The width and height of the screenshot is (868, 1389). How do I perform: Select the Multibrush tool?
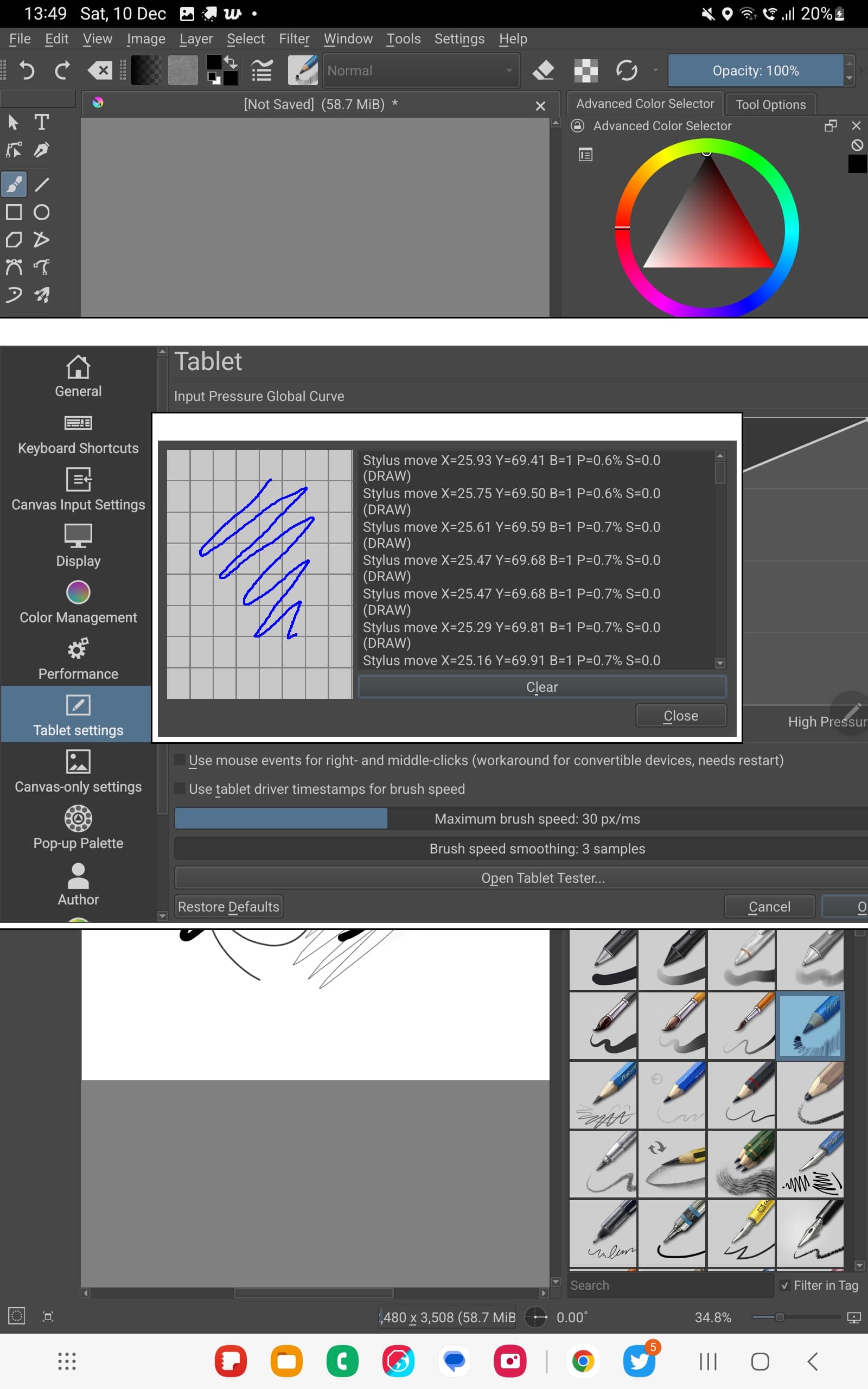click(x=41, y=294)
